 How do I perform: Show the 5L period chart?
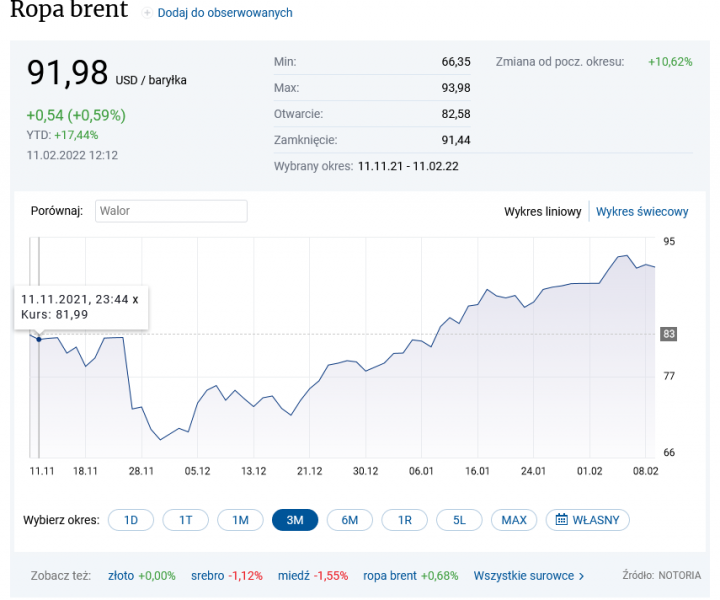click(x=459, y=520)
